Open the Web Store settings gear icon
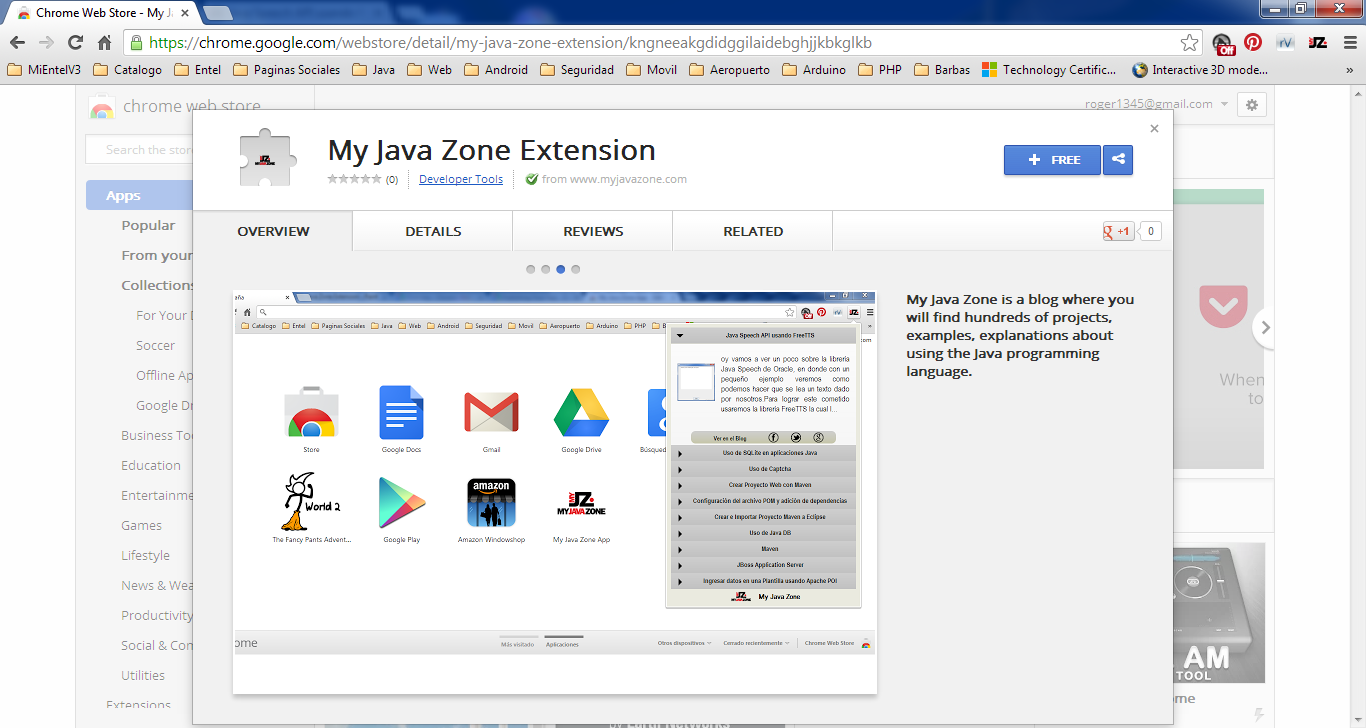 [x=1251, y=104]
